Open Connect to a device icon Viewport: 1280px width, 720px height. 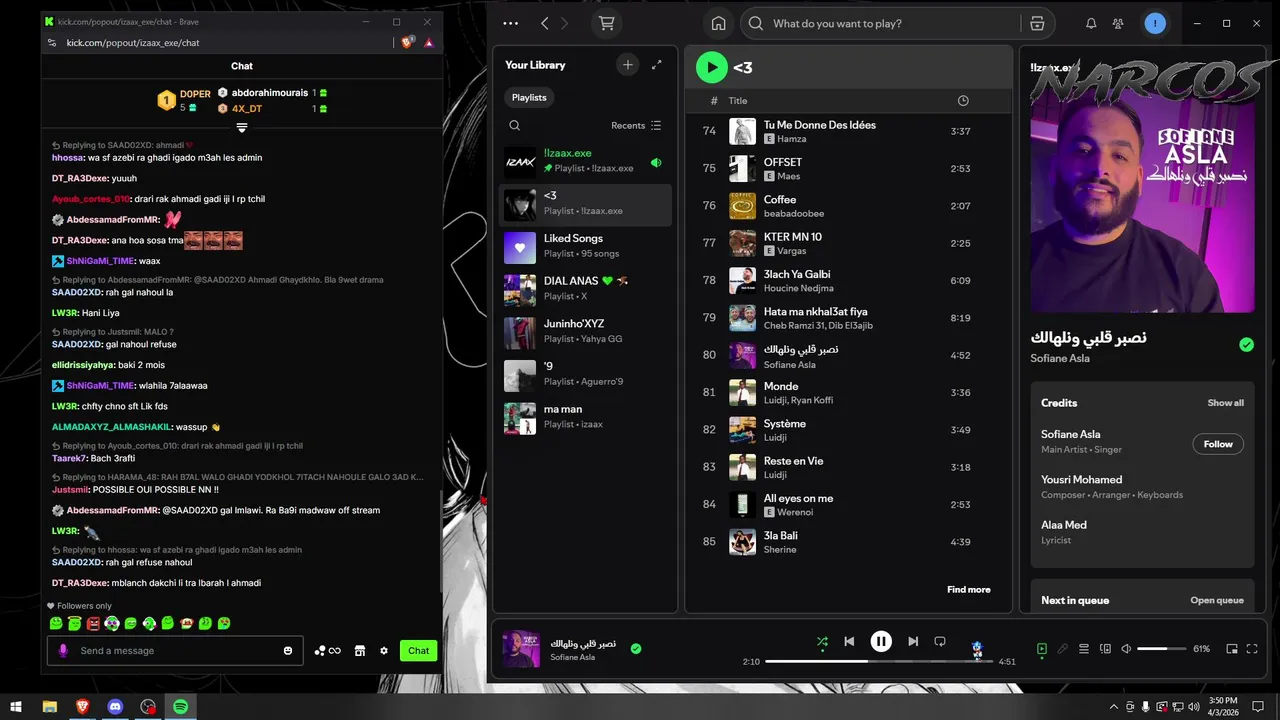[x=1105, y=649]
